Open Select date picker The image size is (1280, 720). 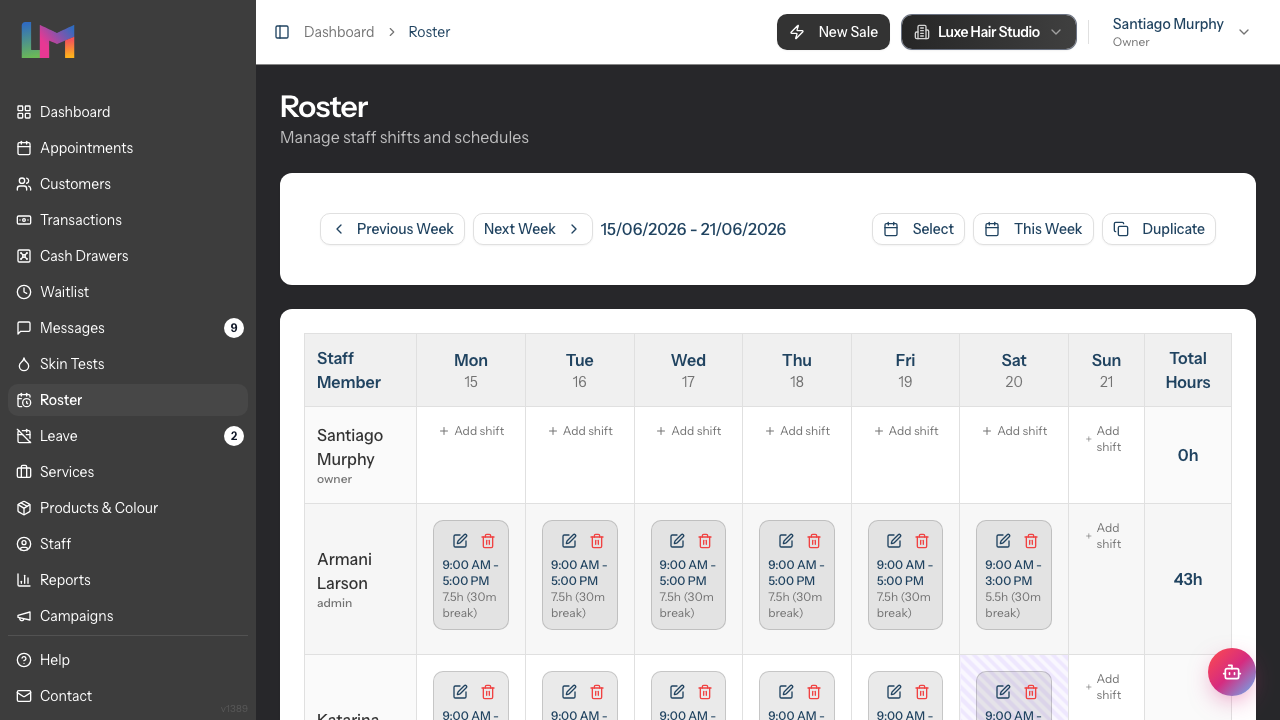tap(918, 229)
